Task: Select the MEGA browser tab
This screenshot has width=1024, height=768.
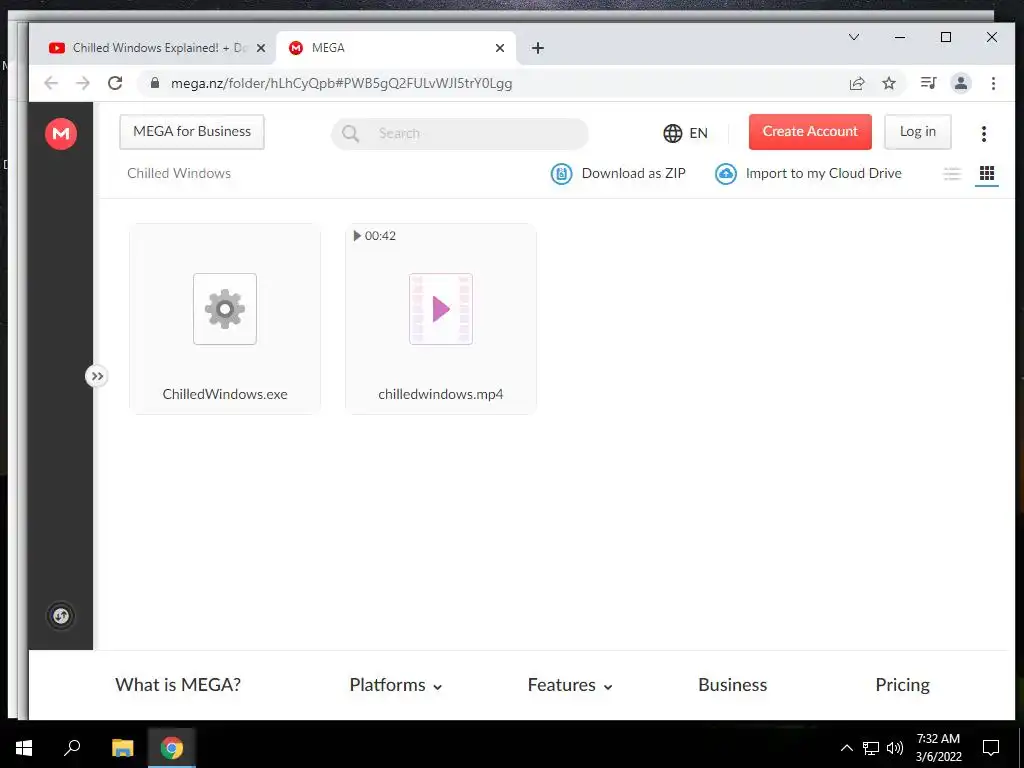Action: (x=396, y=48)
